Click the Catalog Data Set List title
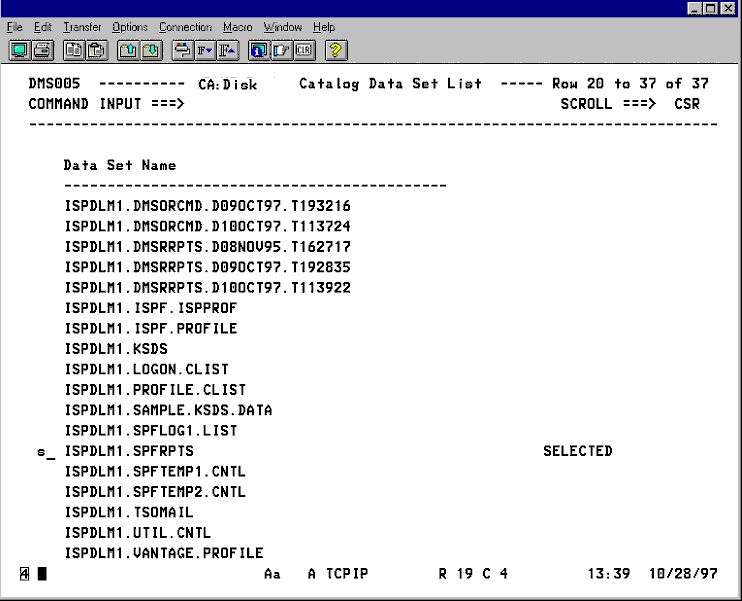 [390, 84]
